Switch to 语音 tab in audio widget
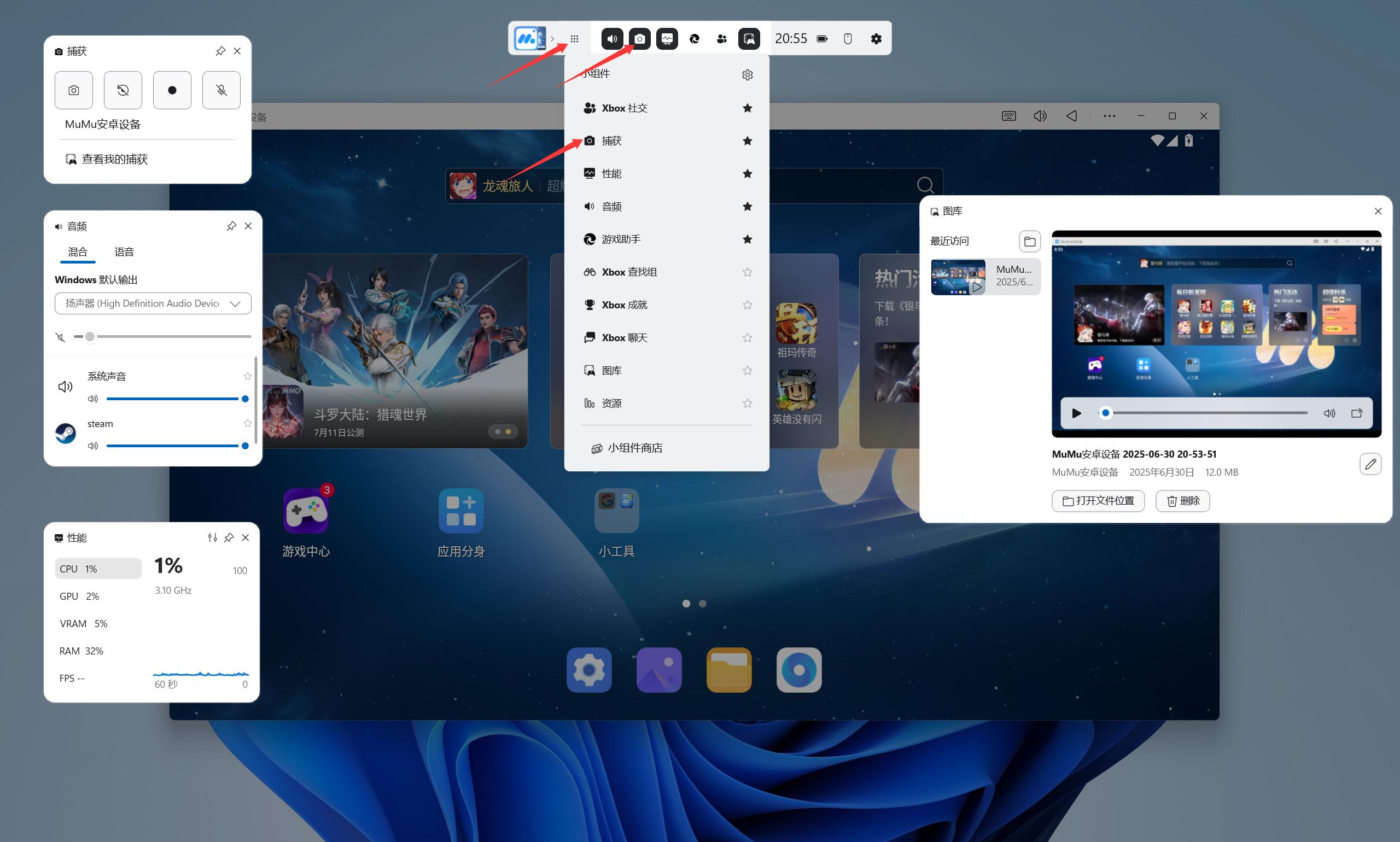This screenshot has height=842, width=1400. click(124, 252)
